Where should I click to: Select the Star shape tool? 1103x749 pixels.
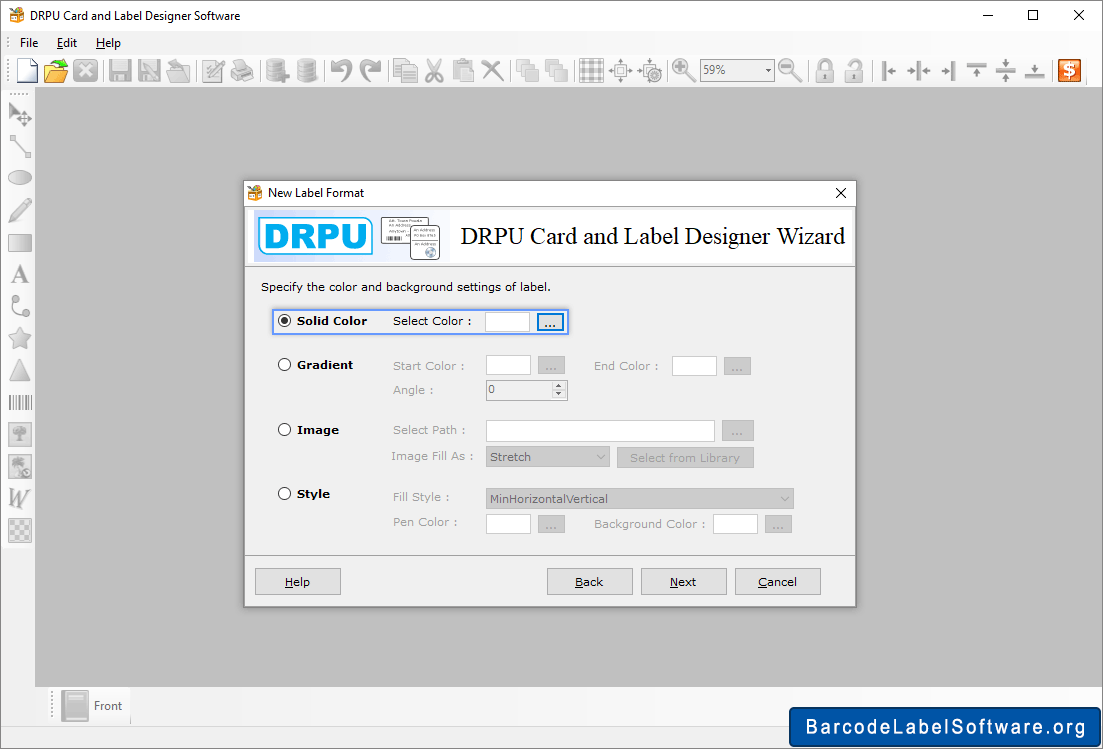tap(20, 338)
